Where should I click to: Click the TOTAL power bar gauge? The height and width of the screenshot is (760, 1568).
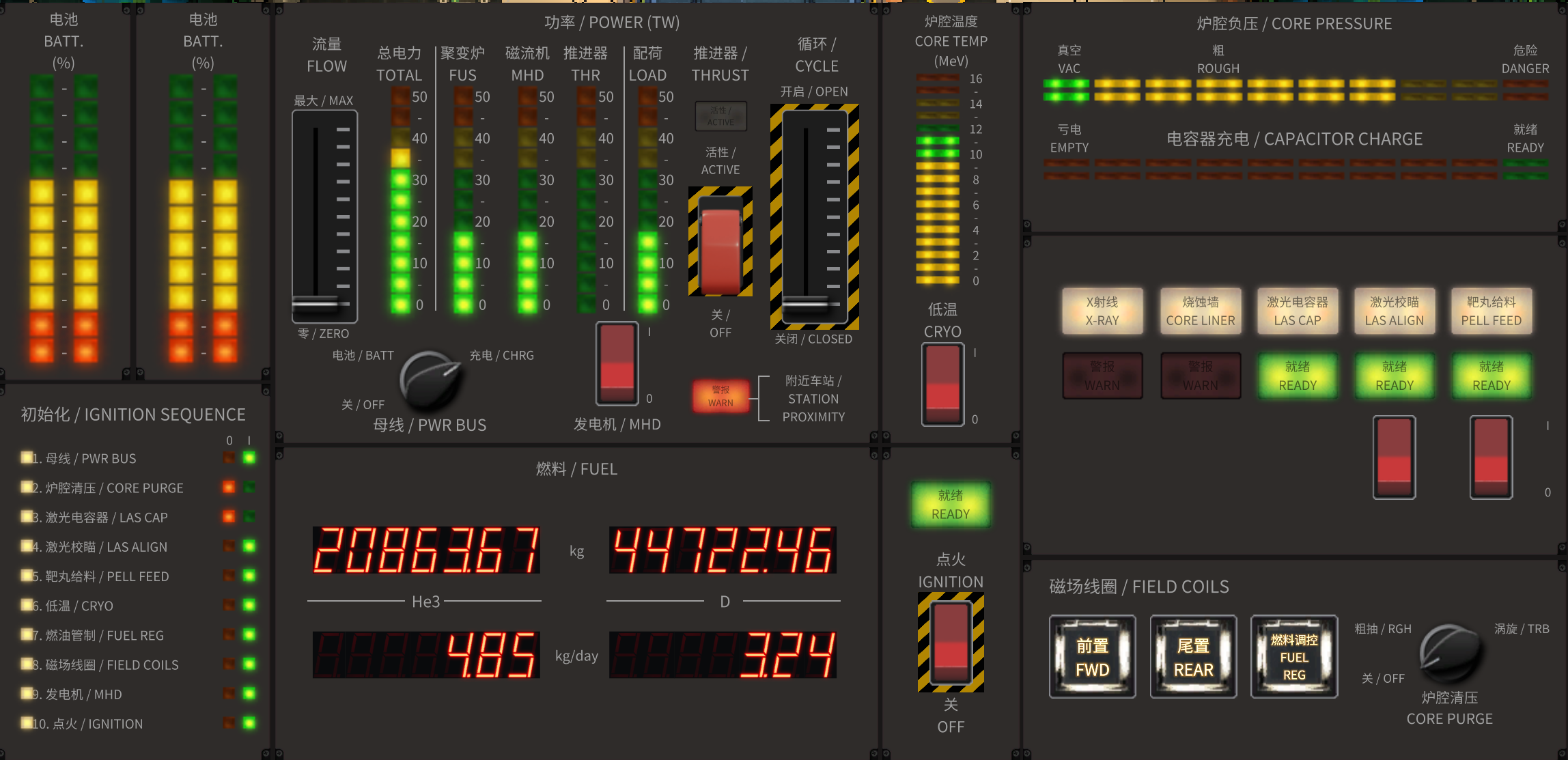point(400,200)
